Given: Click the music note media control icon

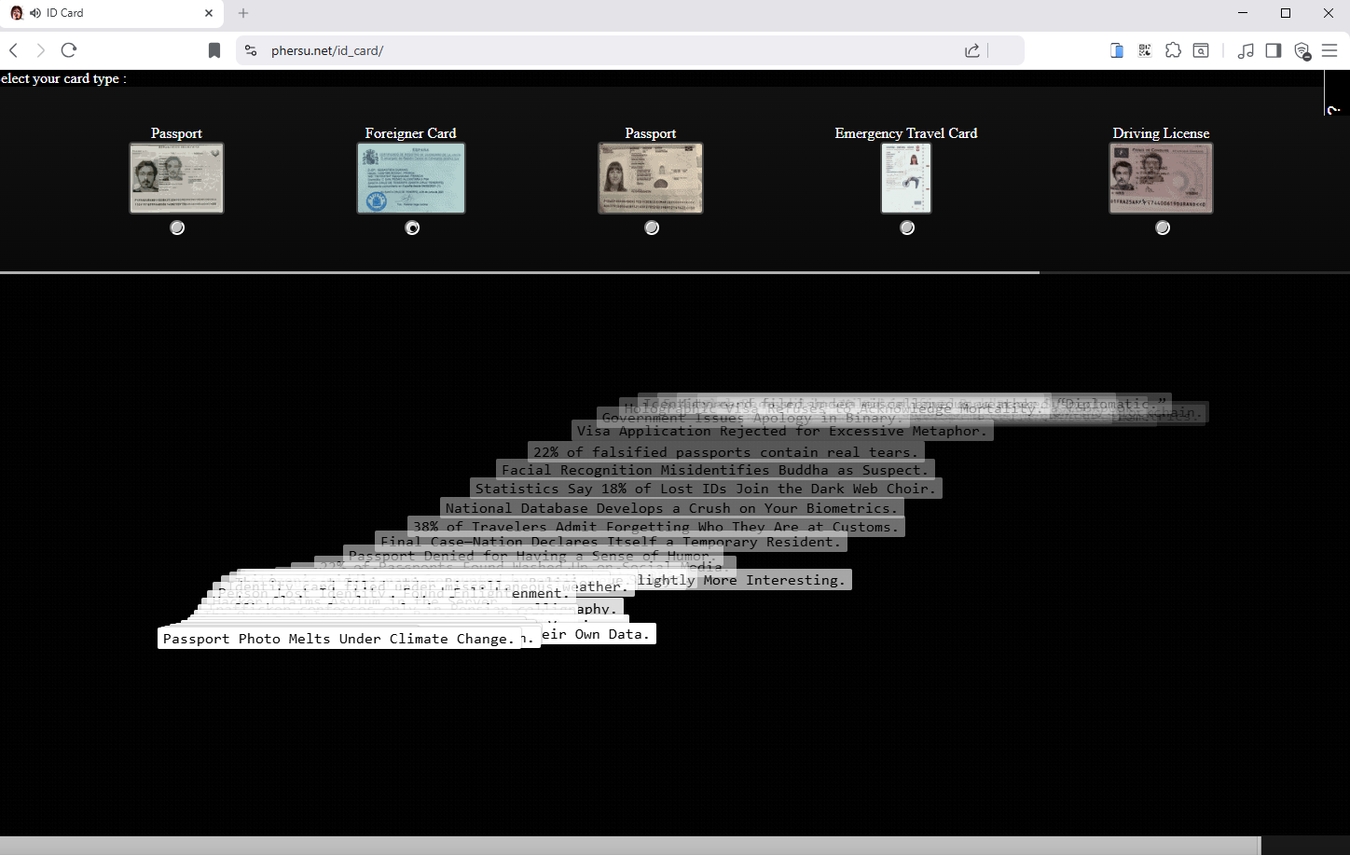Looking at the screenshot, I should click(x=1246, y=50).
